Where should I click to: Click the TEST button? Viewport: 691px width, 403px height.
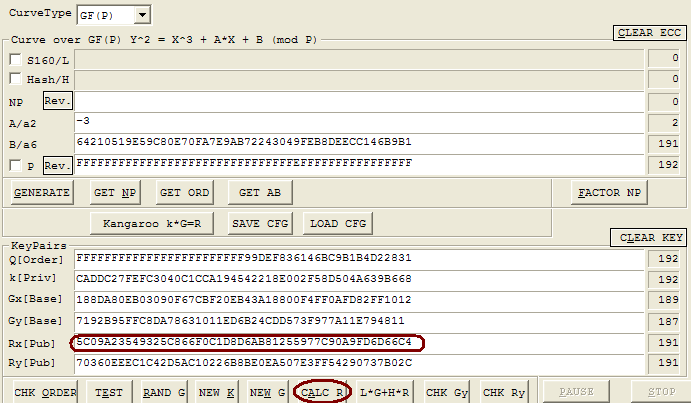pos(109,392)
